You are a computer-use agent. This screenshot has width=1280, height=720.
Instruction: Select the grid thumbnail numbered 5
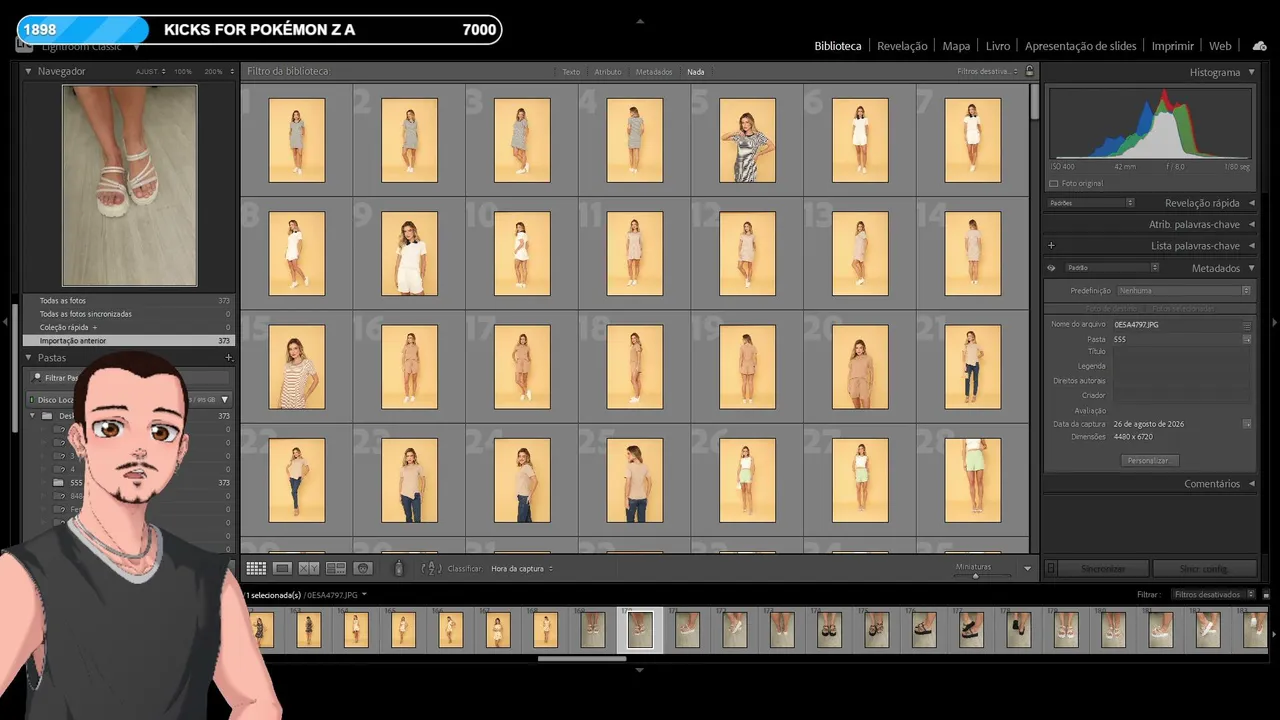(747, 140)
